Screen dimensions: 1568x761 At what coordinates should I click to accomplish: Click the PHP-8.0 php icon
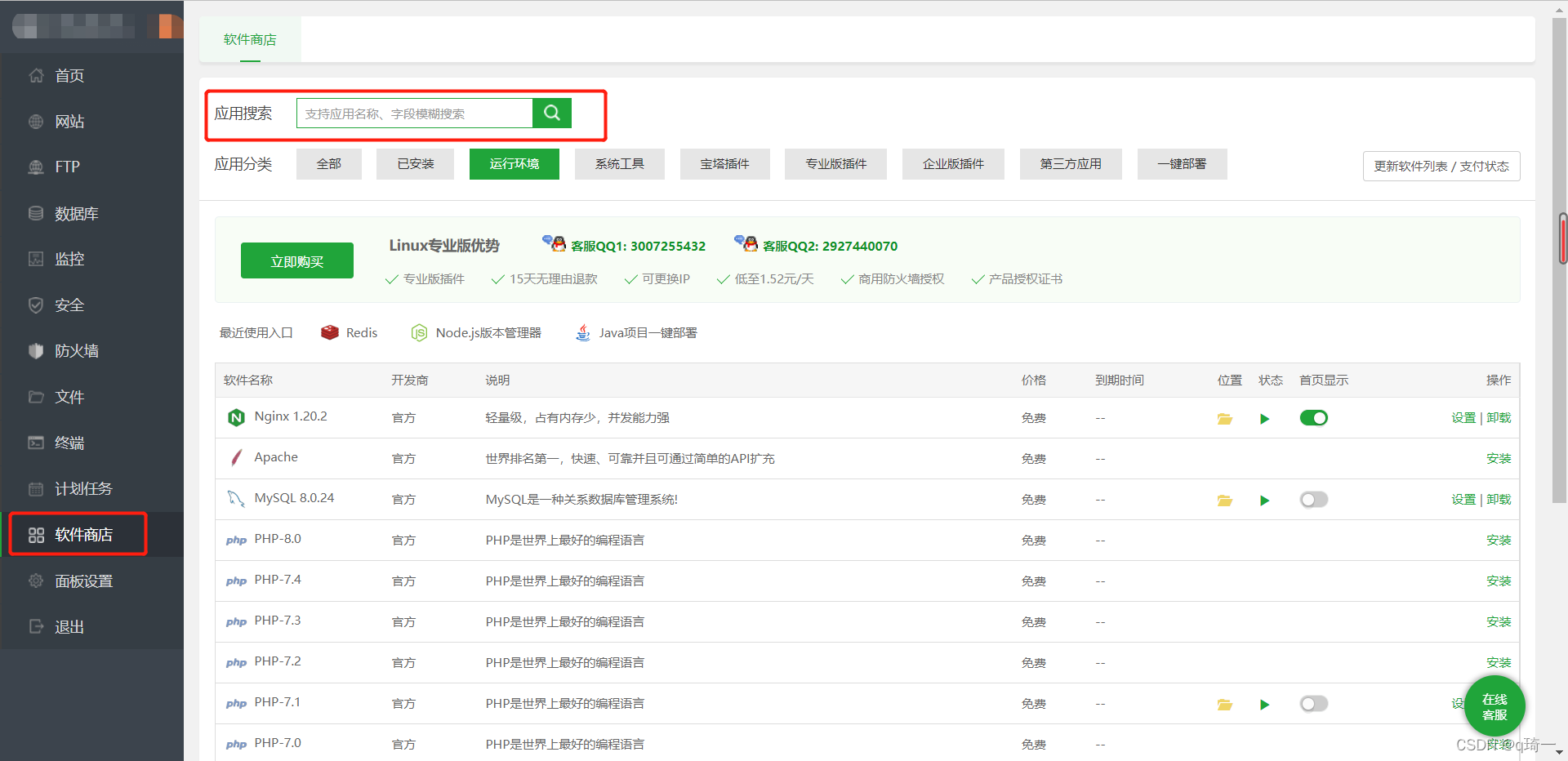point(236,541)
